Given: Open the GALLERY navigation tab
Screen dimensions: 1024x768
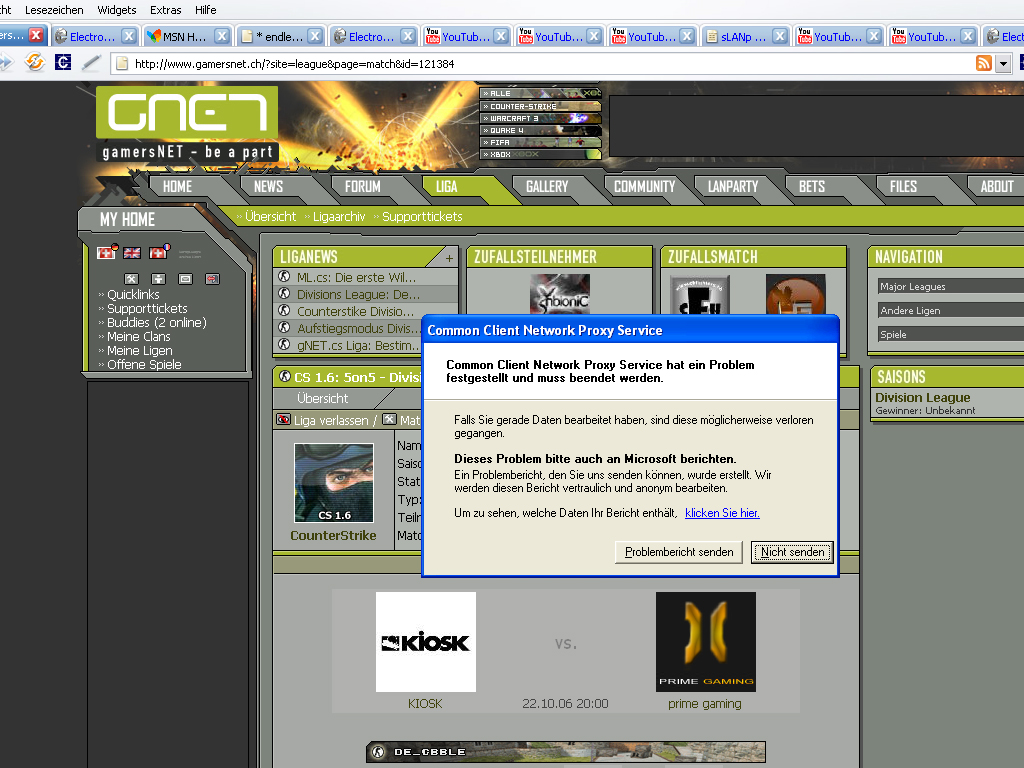Looking at the screenshot, I should (547, 187).
